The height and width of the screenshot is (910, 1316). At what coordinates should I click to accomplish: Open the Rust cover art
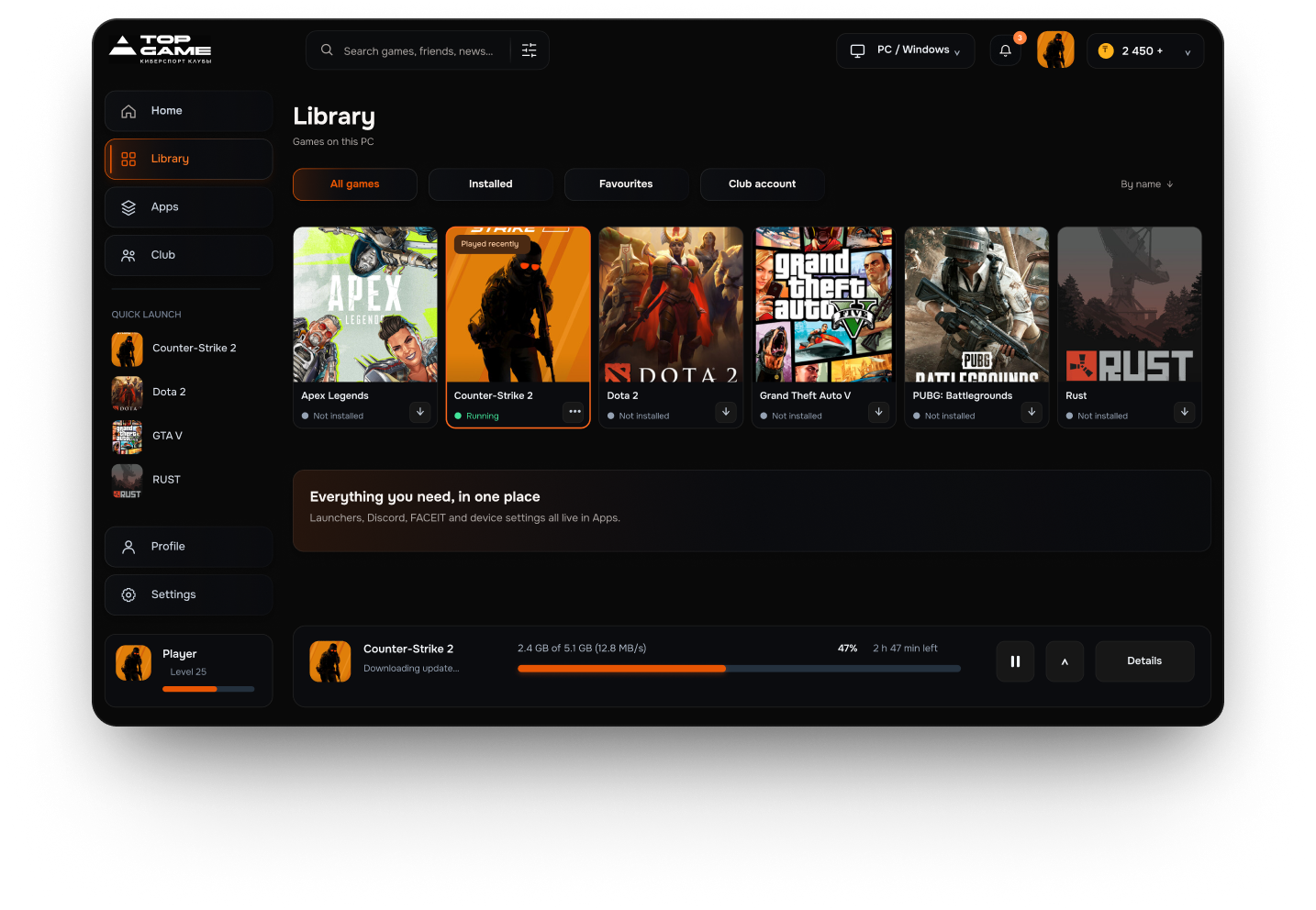click(x=1130, y=305)
